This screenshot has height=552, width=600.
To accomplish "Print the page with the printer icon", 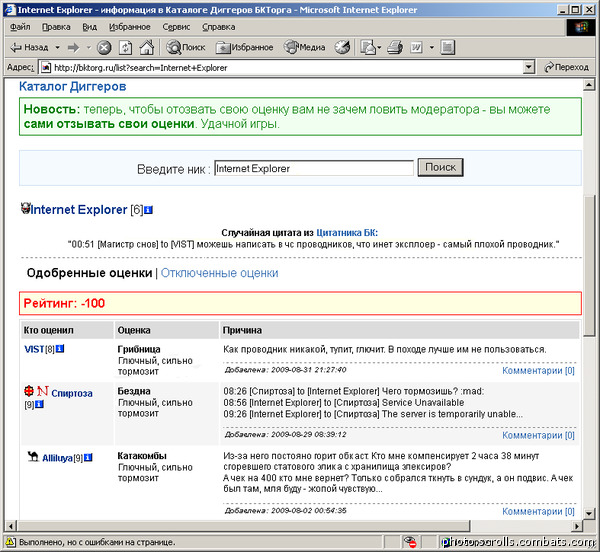I will 395,47.
